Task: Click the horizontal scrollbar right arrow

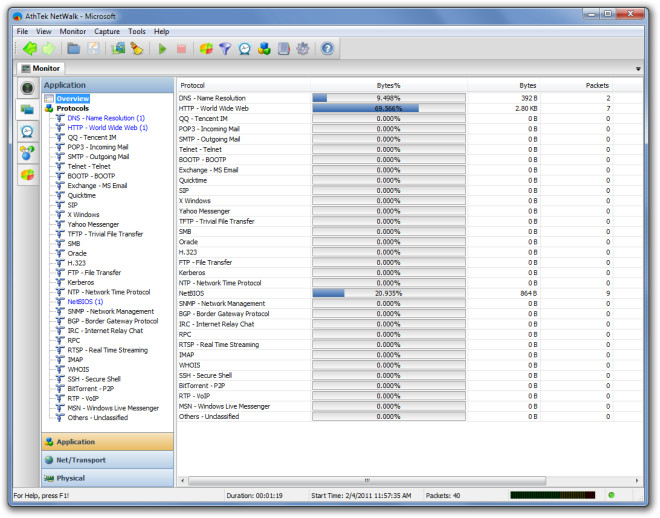Action: 637,481
